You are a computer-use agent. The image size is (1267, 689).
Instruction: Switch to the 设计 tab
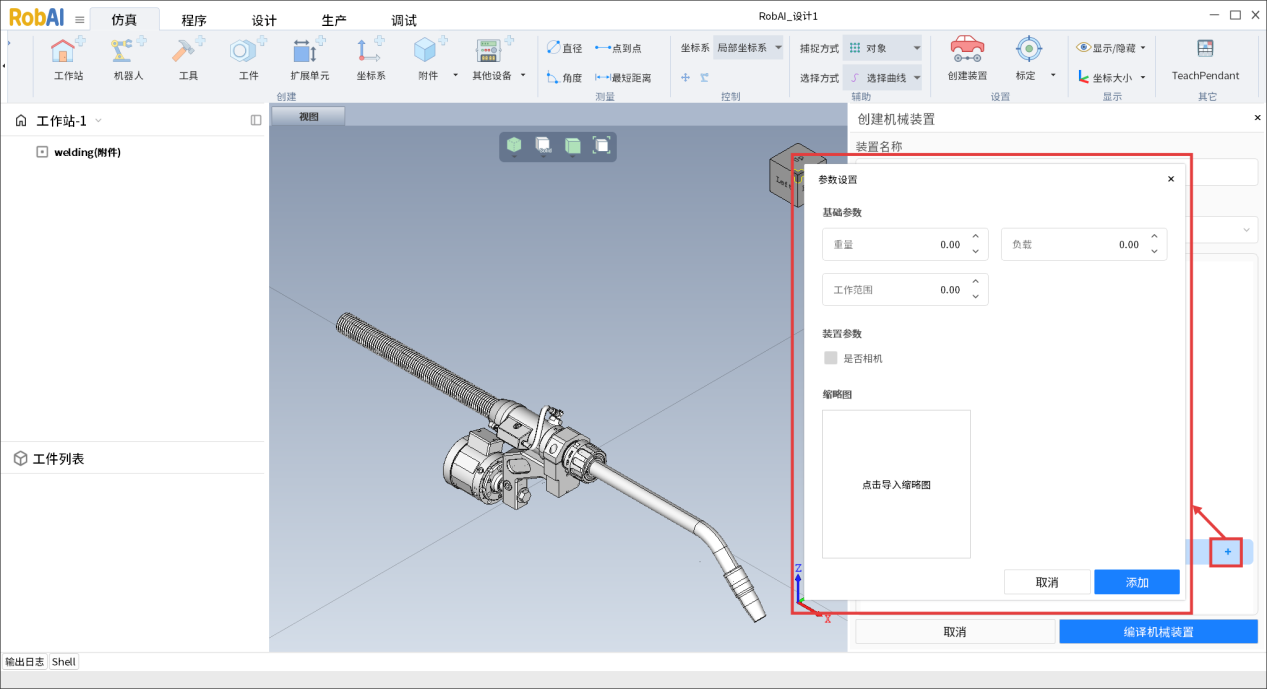[264, 20]
